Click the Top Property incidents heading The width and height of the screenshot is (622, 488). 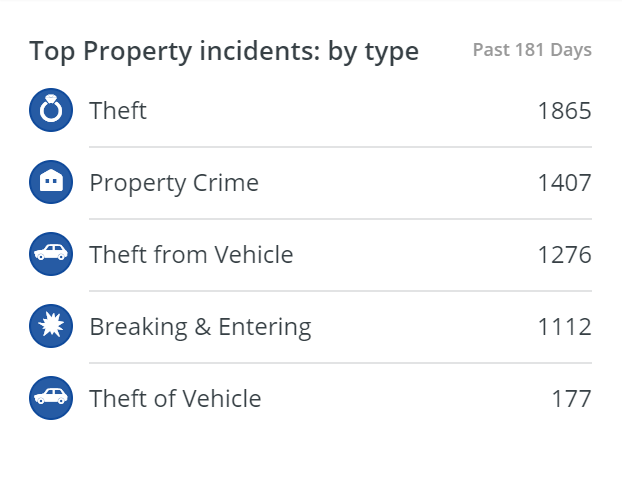pyautogui.click(x=224, y=52)
